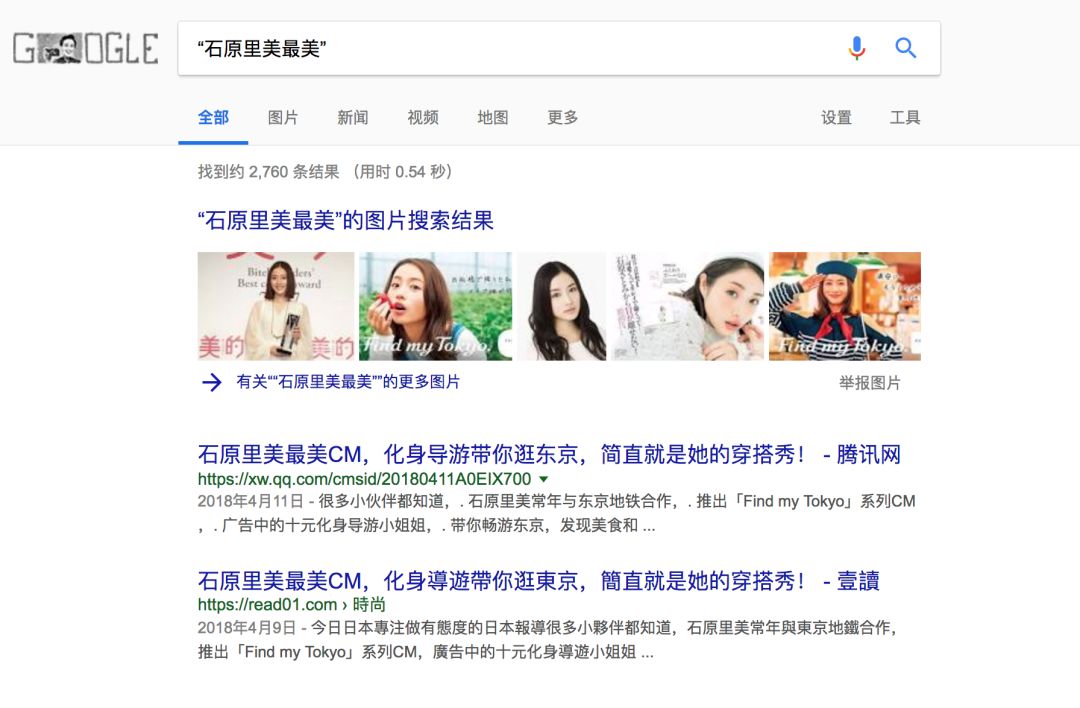Expand the green arrow beside xw.qq.com URL
The width and height of the screenshot is (1080, 708).
tap(543, 479)
